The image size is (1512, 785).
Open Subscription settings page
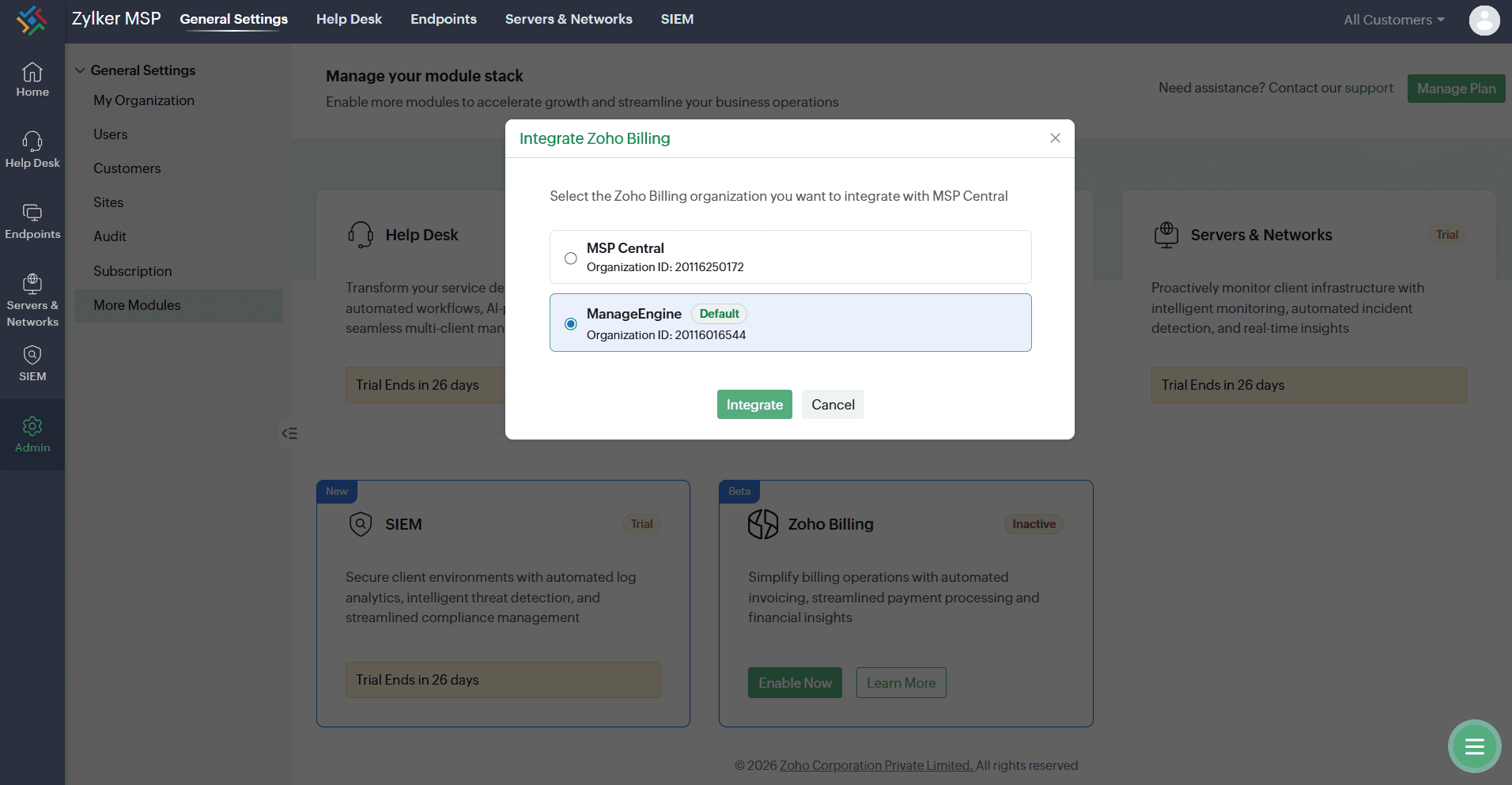[133, 271]
